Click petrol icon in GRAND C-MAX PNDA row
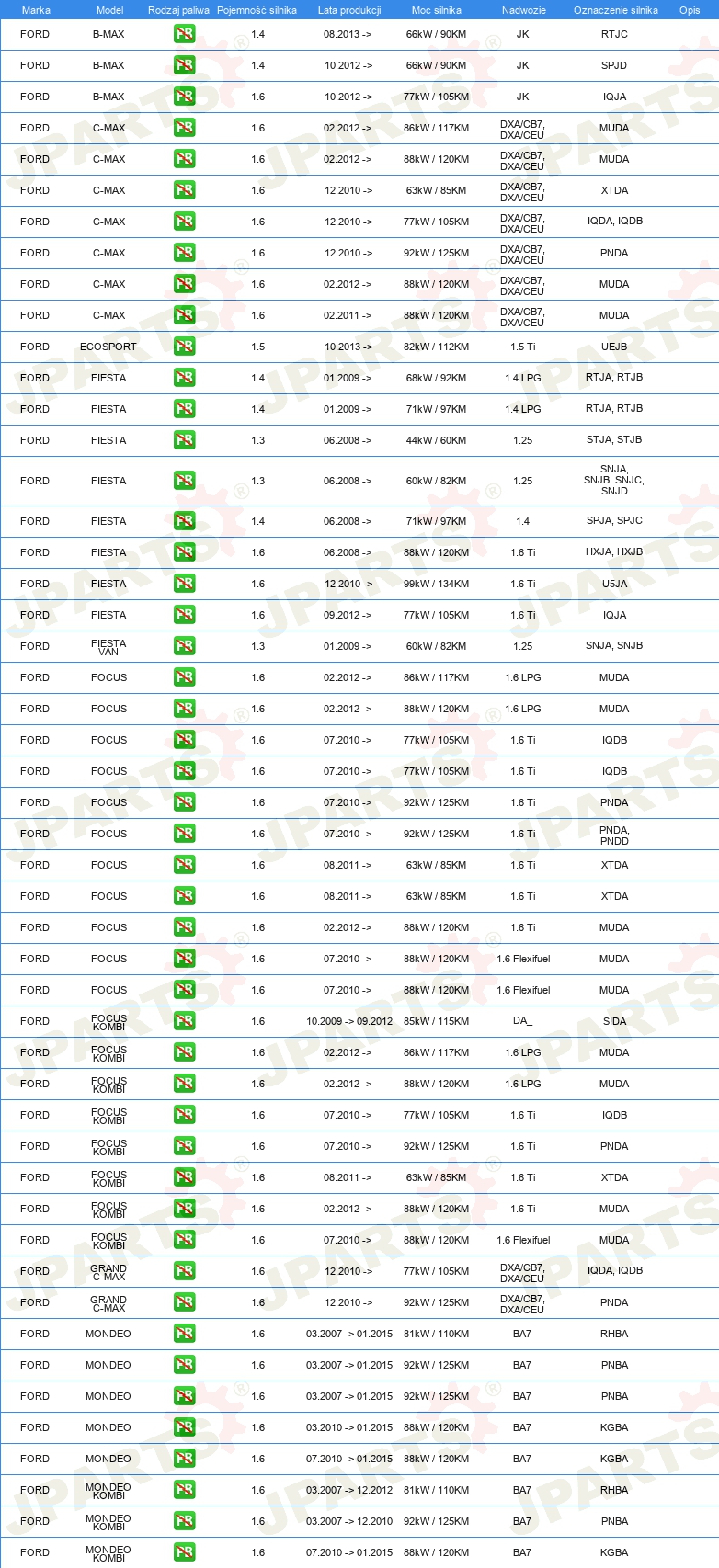 185,1302
